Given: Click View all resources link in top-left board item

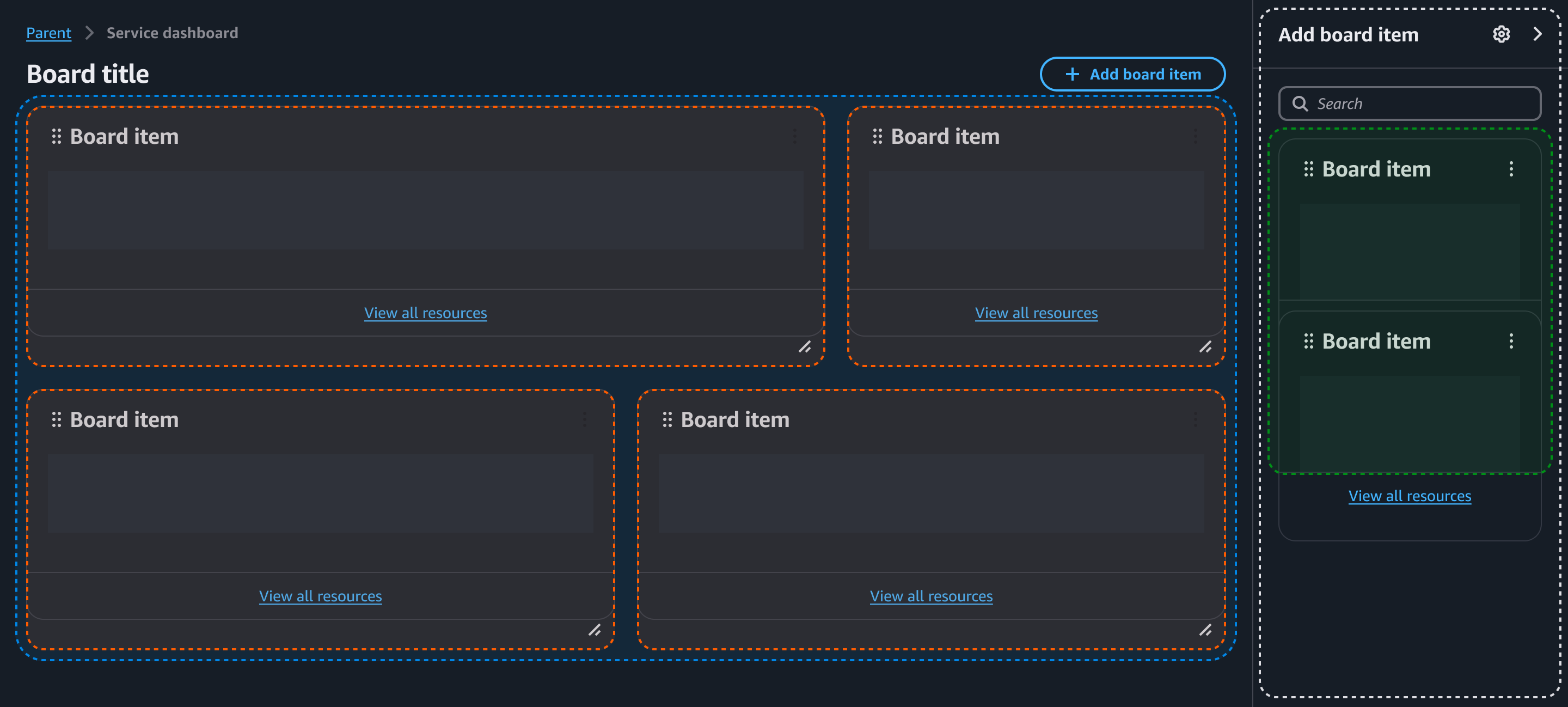Looking at the screenshot, I should pyautogui.click(x=426, y=311).
